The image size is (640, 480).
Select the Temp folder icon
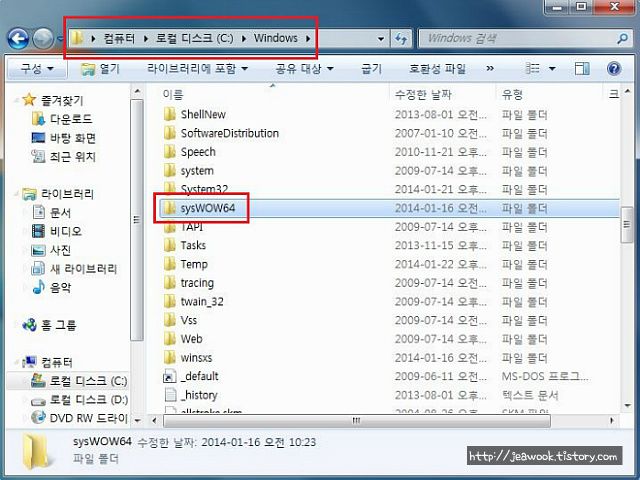coord(170,264)
